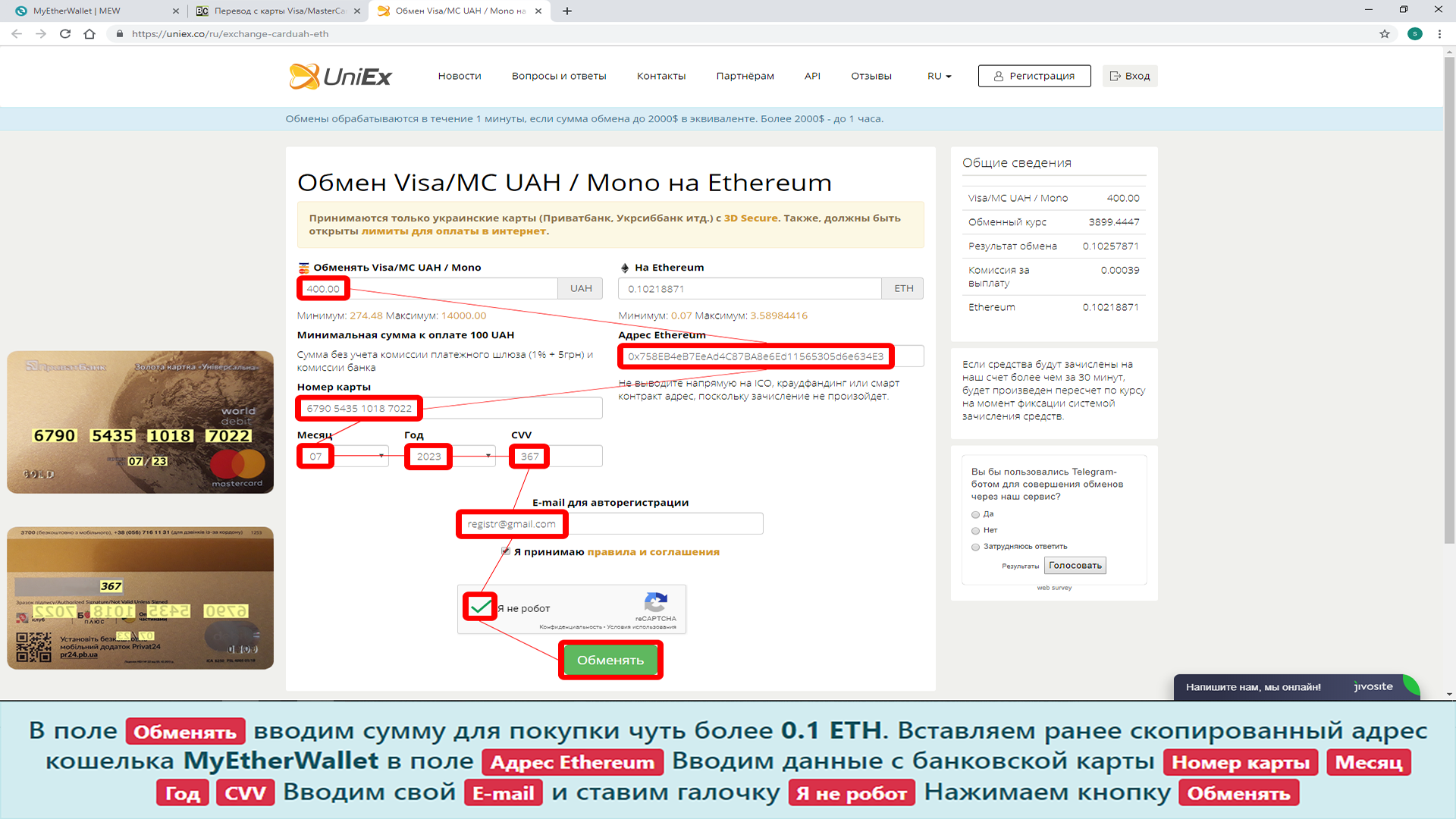Click the CVV input field

click(557, 456)
